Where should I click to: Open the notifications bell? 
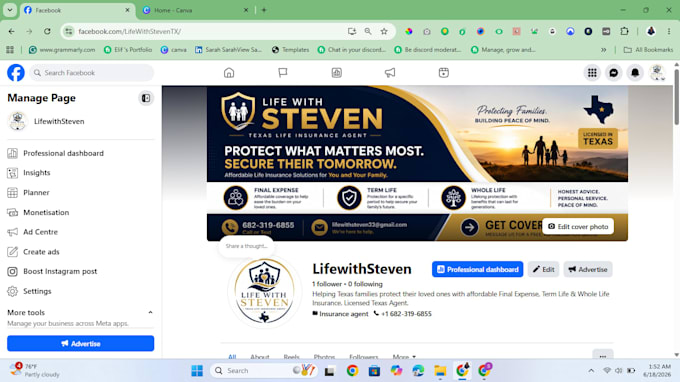click(x=635, y=73)
